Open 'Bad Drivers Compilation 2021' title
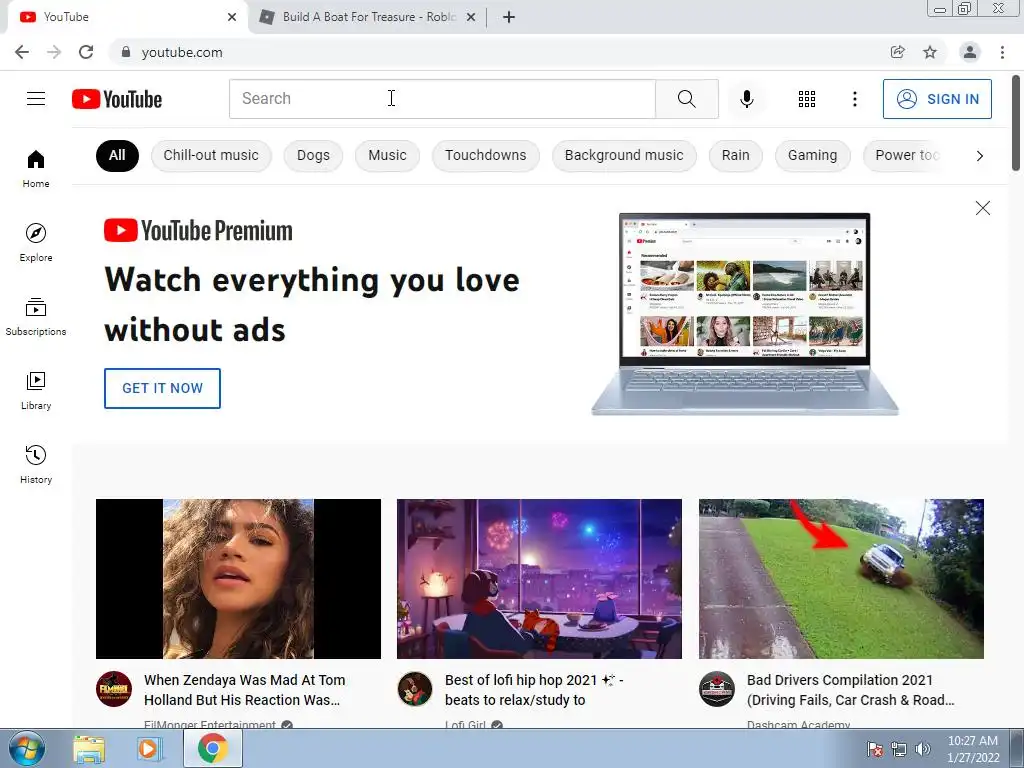 (850, 690)
